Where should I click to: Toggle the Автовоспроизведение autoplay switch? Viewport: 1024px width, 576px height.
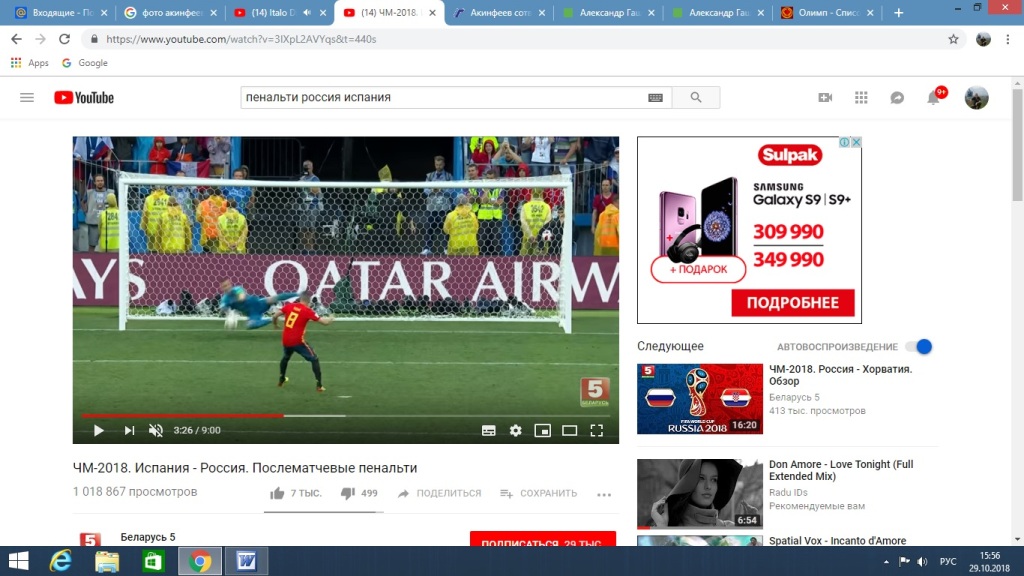[x=920, y=347]
